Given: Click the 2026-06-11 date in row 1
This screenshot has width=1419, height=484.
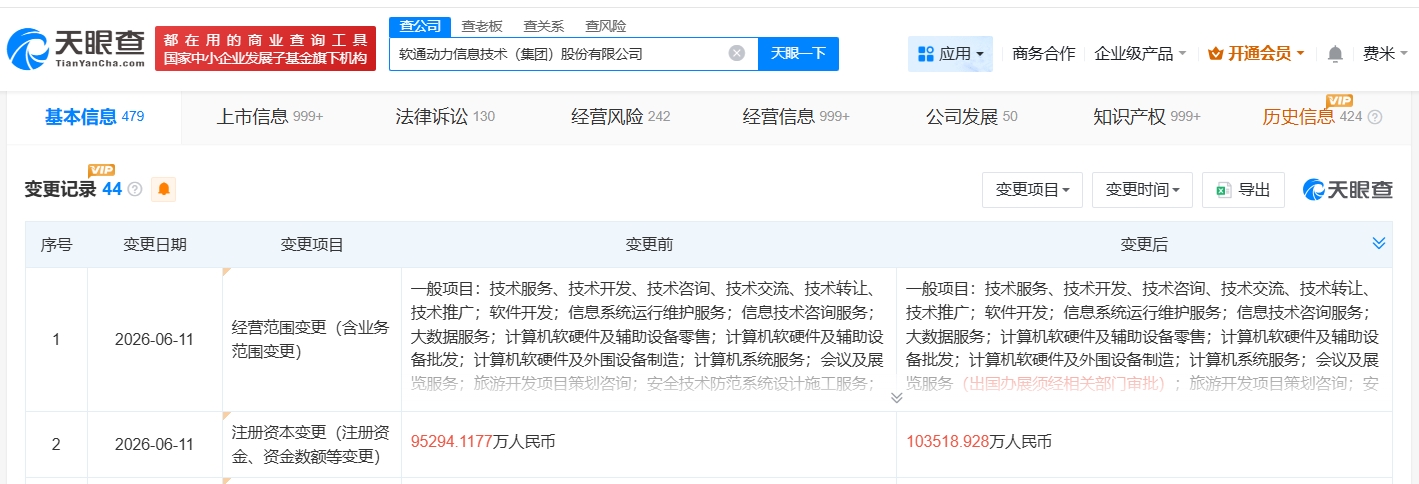Looking at the screenshot, I should [154, 339].
